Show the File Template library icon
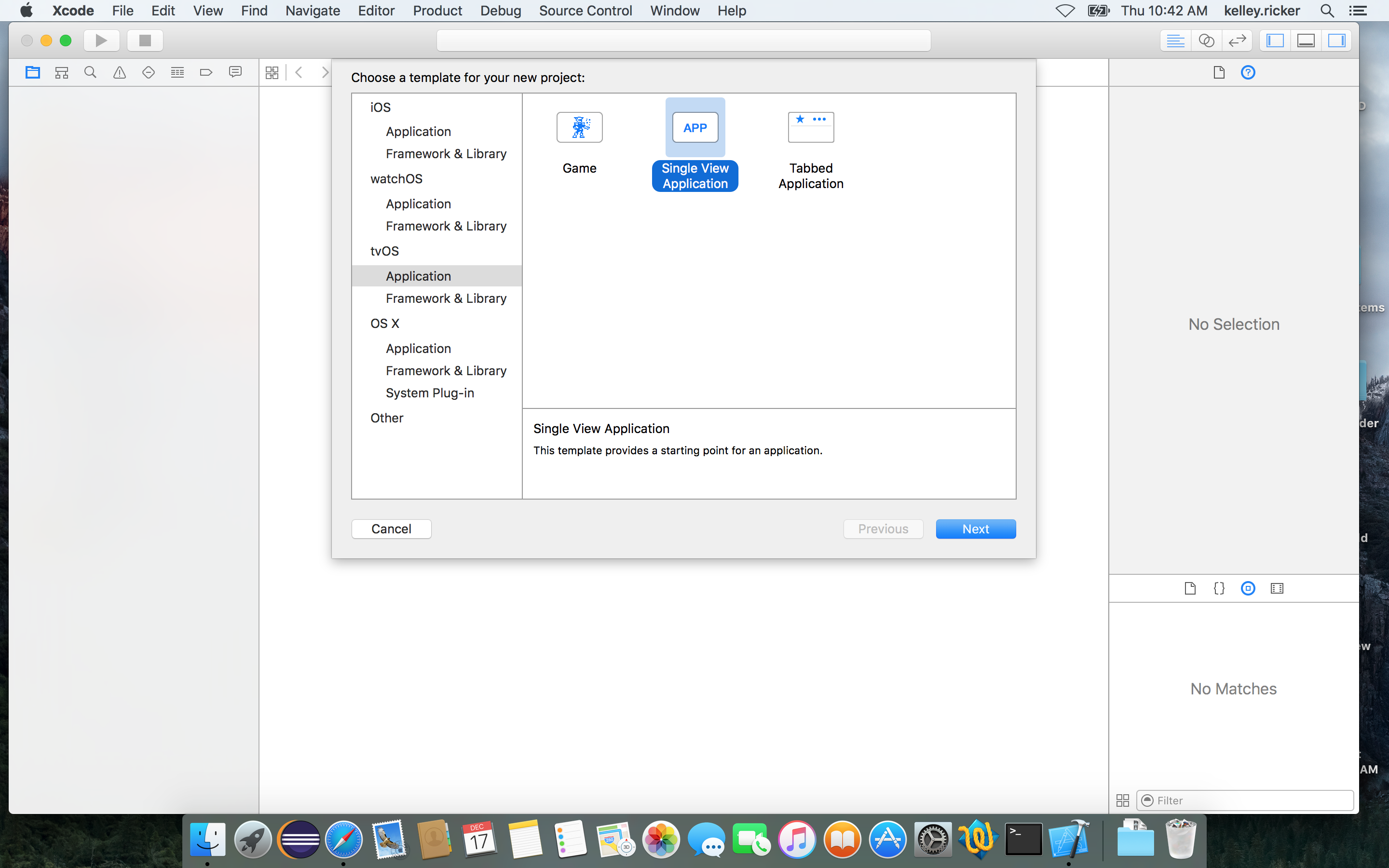The height and width of the screenshot is (868, 1389). tap(1190, 588)
